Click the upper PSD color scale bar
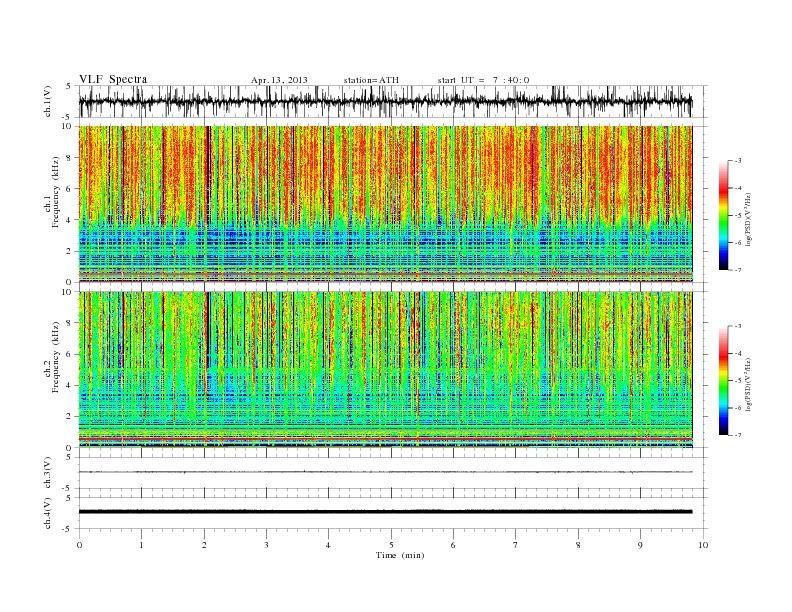The width and height of the screenshot is (792, 612). [723, 215]
